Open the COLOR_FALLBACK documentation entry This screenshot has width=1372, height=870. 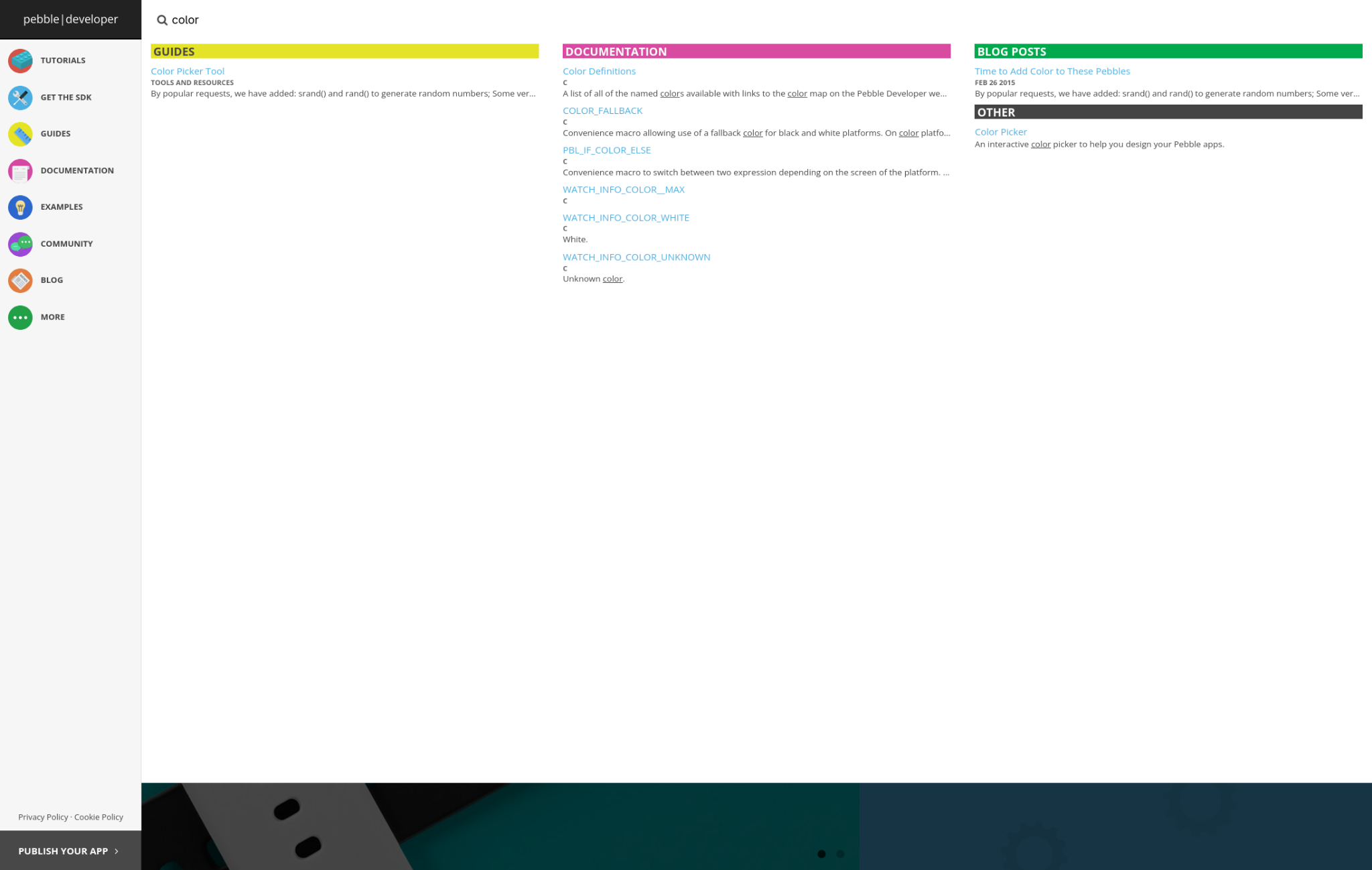click(602, 111)
